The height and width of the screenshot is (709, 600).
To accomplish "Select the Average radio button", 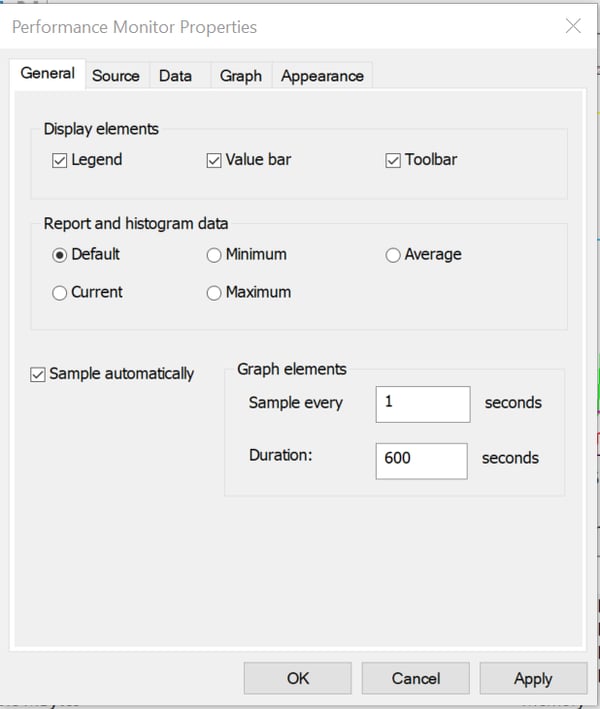I will point(393,255).
